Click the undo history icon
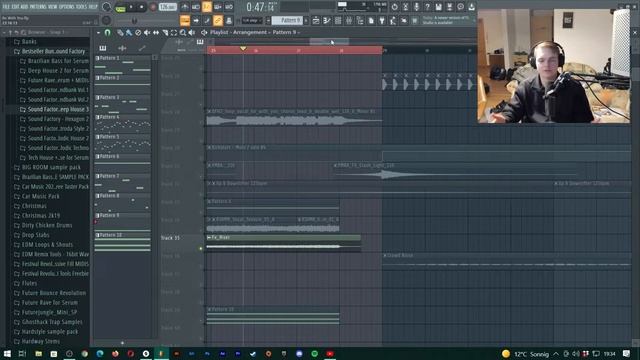The width and height of the screenshot is (640, 360). [x=394, y=7]
